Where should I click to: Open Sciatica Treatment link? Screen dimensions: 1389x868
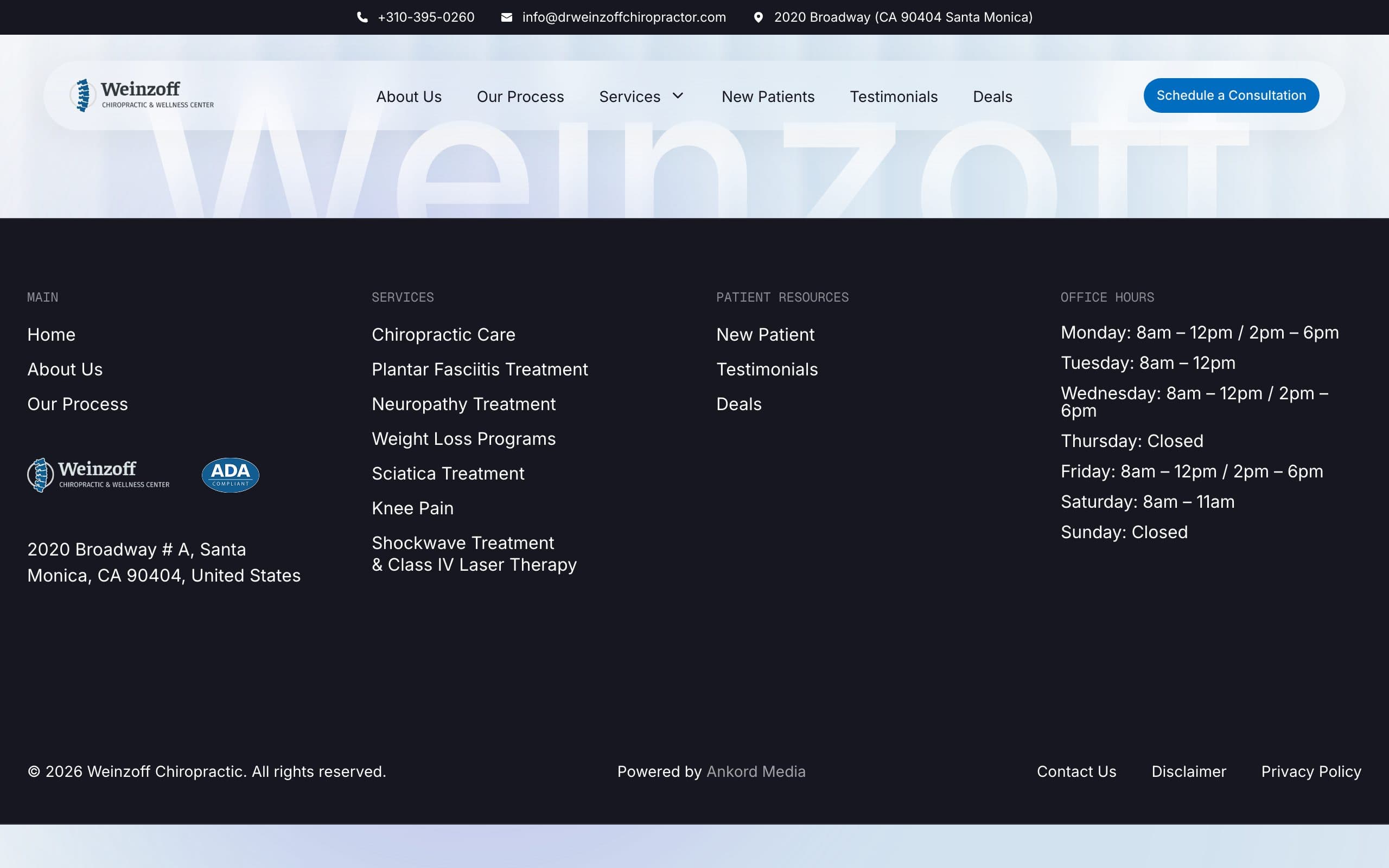point(448,474)
